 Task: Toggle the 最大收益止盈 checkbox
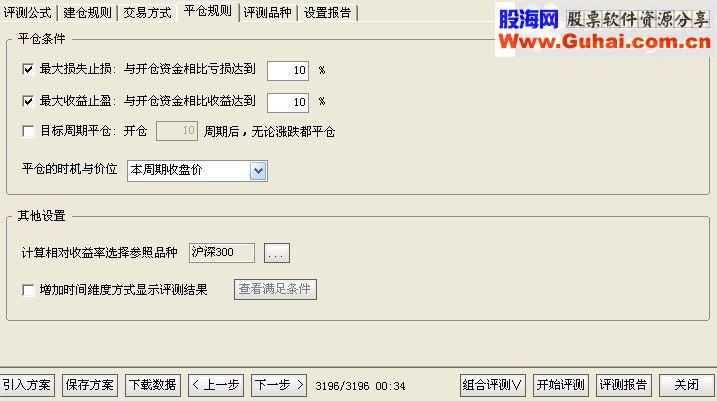[28, 101]
